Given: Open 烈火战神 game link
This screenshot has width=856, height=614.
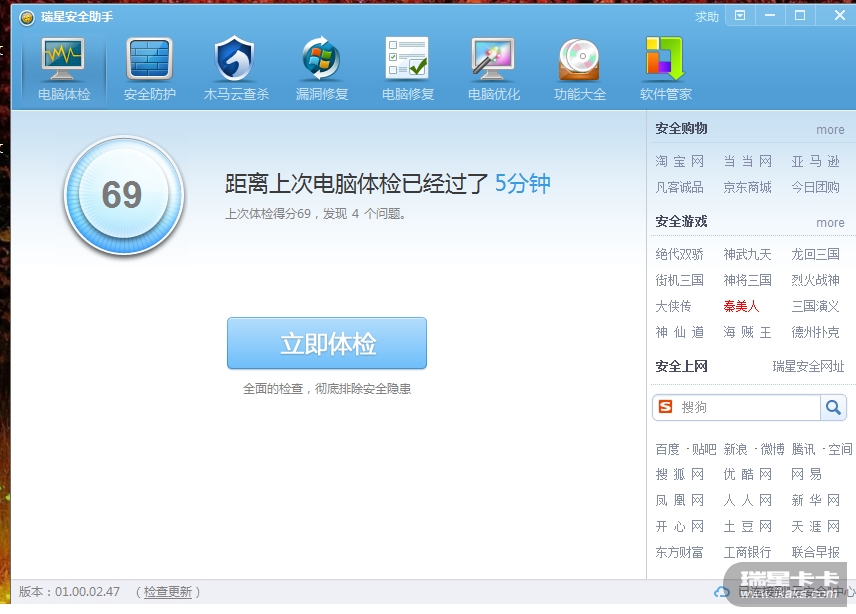Looking at the screenshot, I should (816, 280).
